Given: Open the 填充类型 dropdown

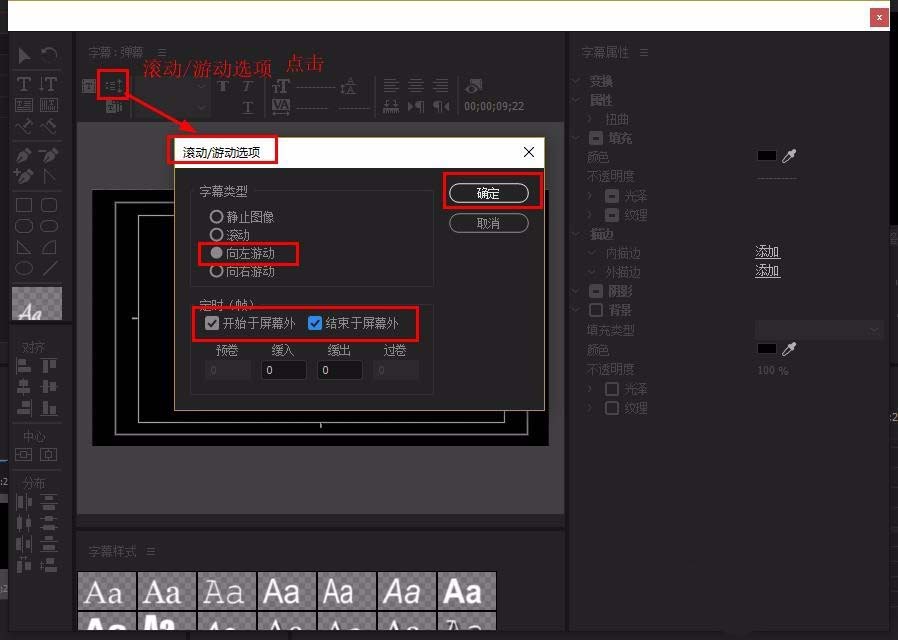Looking at the screenshot, I should 818,330.
